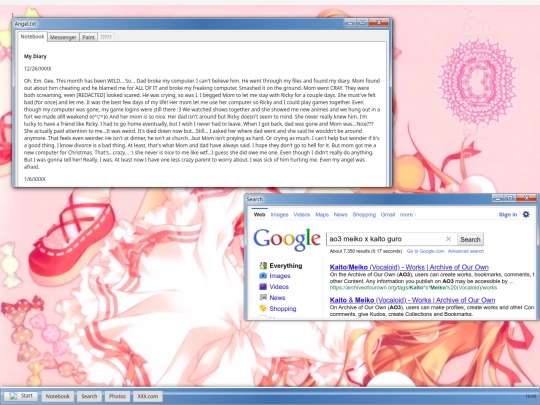Open the gear settings icon in Search window

(526, 214)
